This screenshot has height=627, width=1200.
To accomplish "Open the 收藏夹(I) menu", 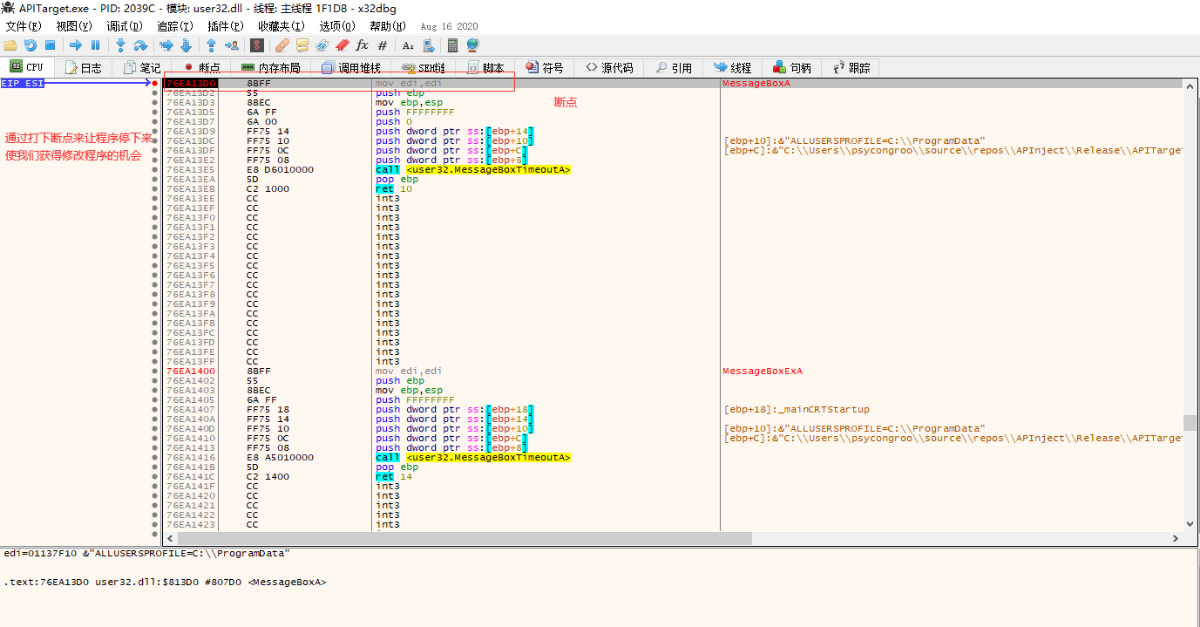I will 282,26.
